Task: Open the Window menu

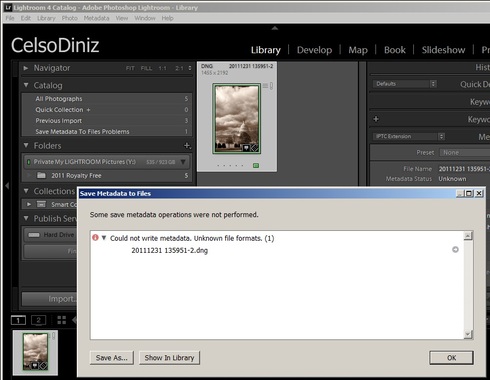Action: point(145,18)
